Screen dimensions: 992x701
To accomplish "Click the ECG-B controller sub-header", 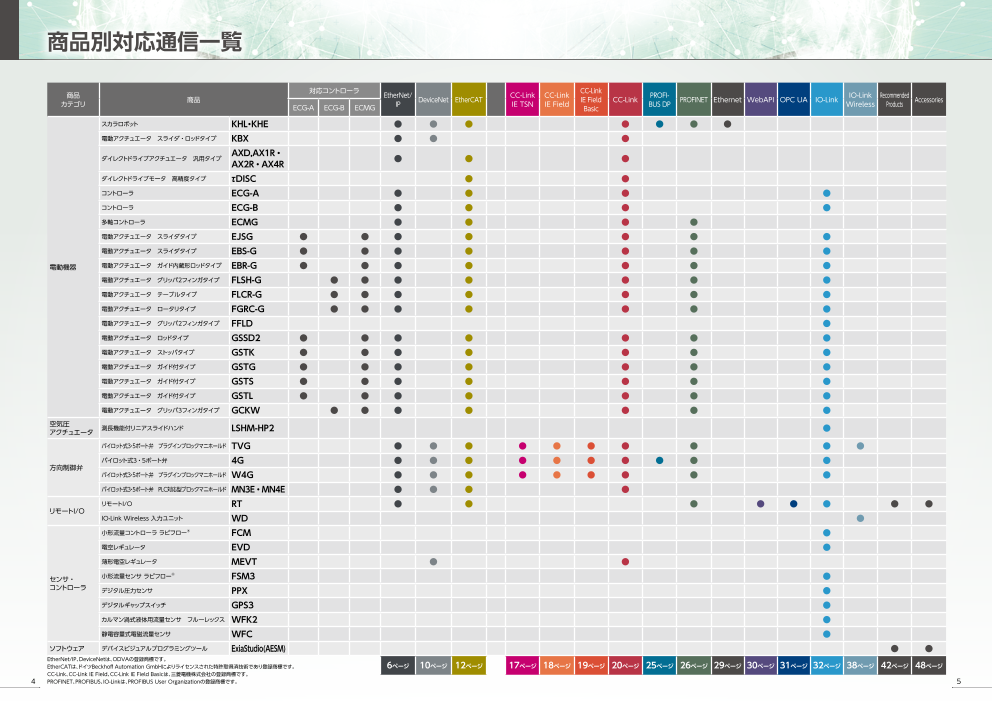I will (334, 107).
